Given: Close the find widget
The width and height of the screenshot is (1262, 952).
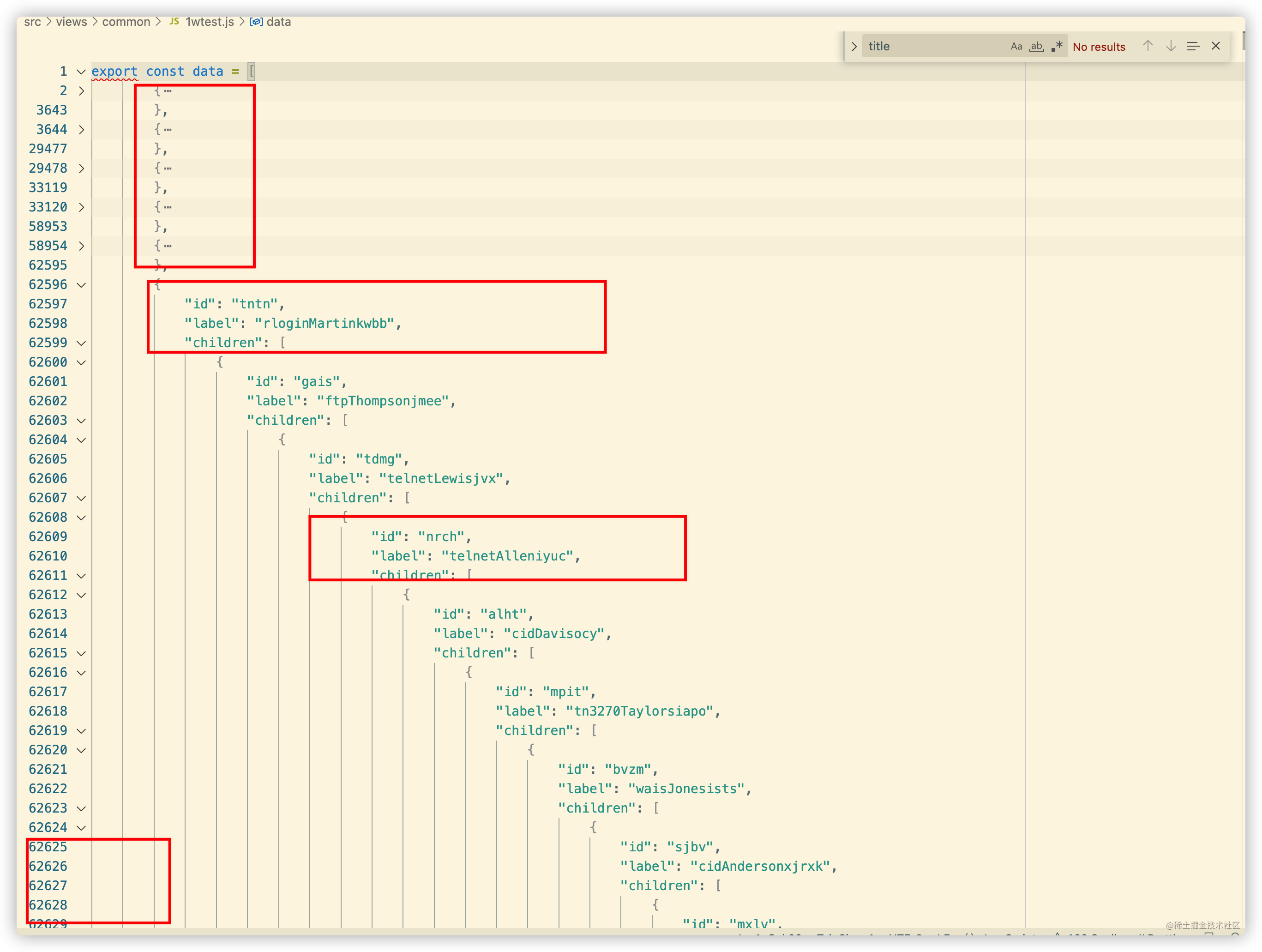Looking at the screenshot, I should click(1216, 46).
